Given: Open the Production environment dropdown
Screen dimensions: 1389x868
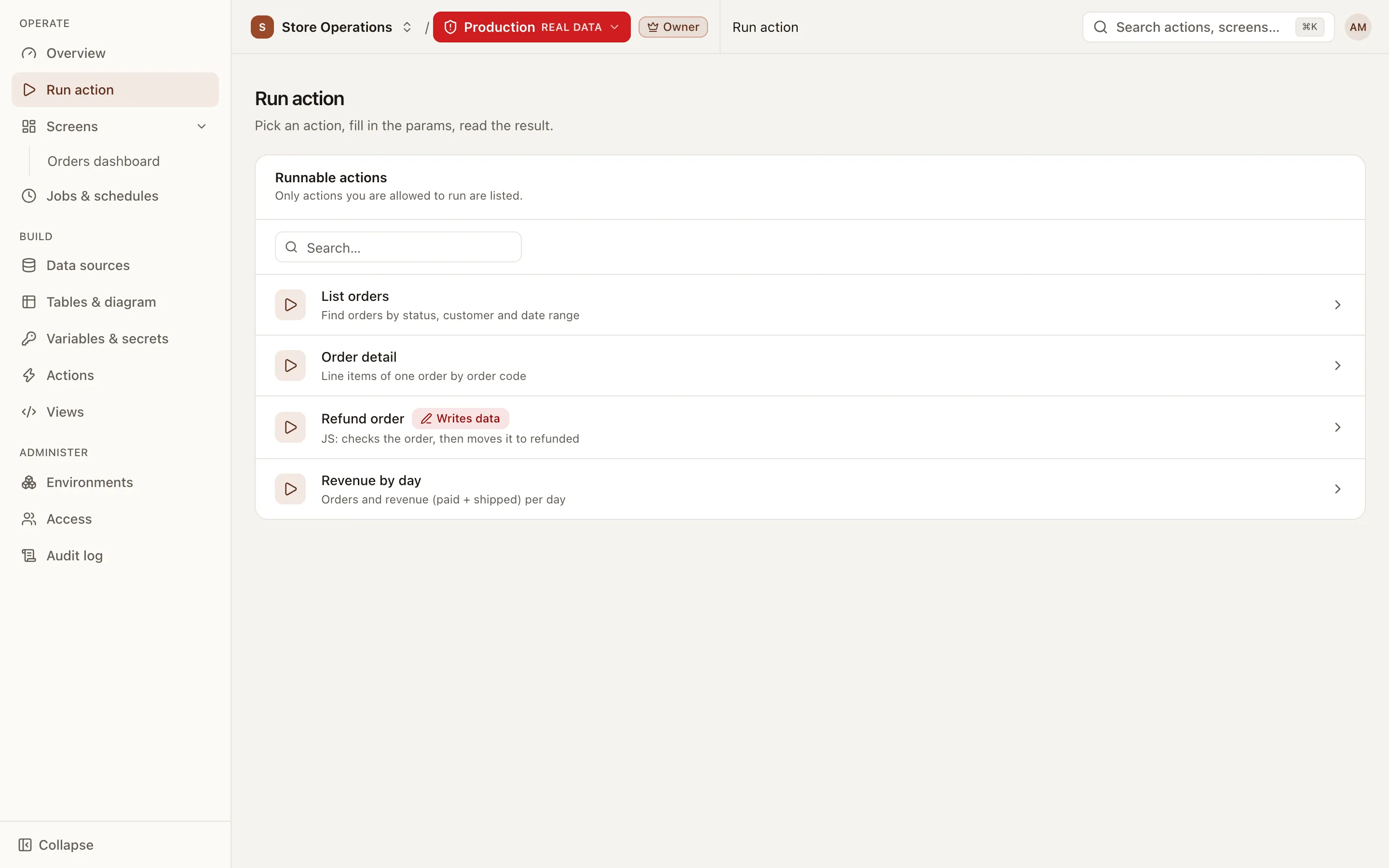Looking at the screenshot, I should [531, 27].
